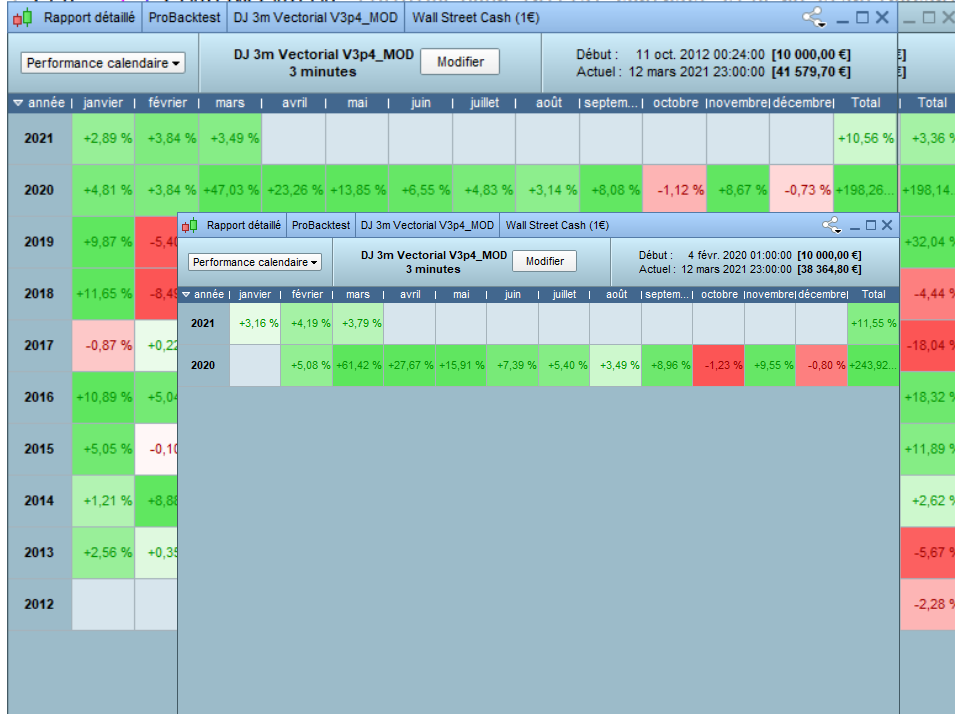Sort by année arrow in back window header

tap(18, 103)
